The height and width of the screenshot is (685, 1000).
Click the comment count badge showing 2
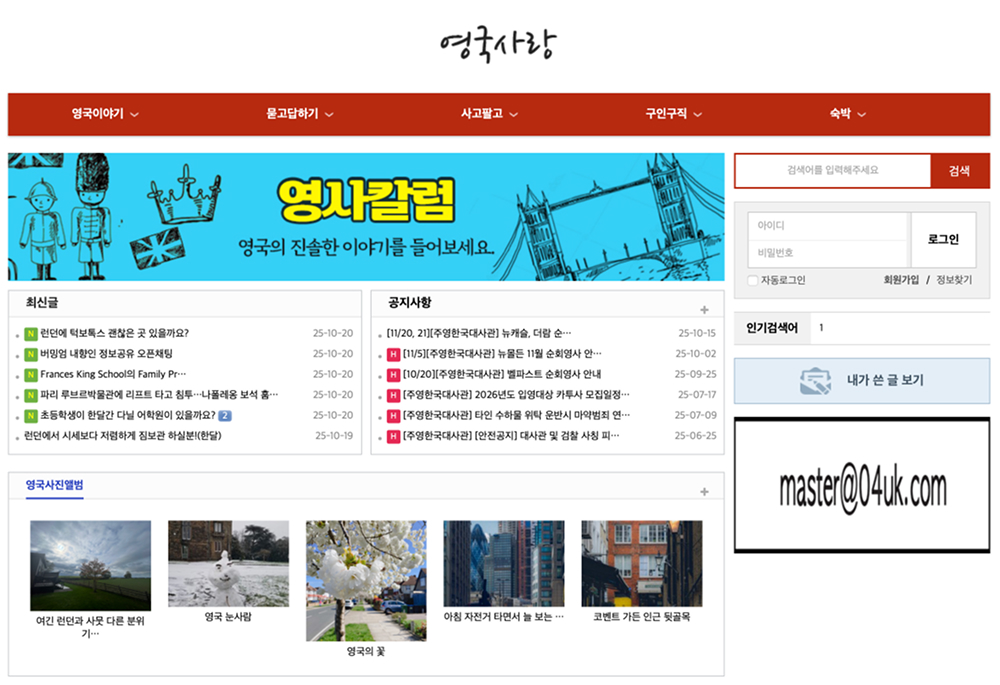click(x=225, y=416)
